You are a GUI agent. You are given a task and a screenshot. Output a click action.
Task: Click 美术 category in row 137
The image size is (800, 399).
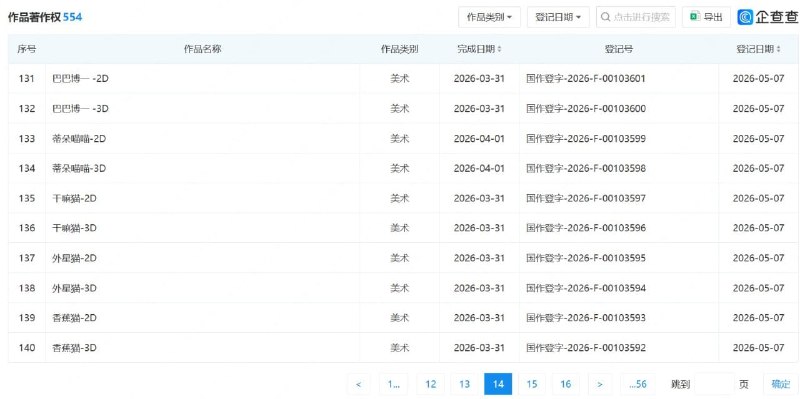(399, 258)
